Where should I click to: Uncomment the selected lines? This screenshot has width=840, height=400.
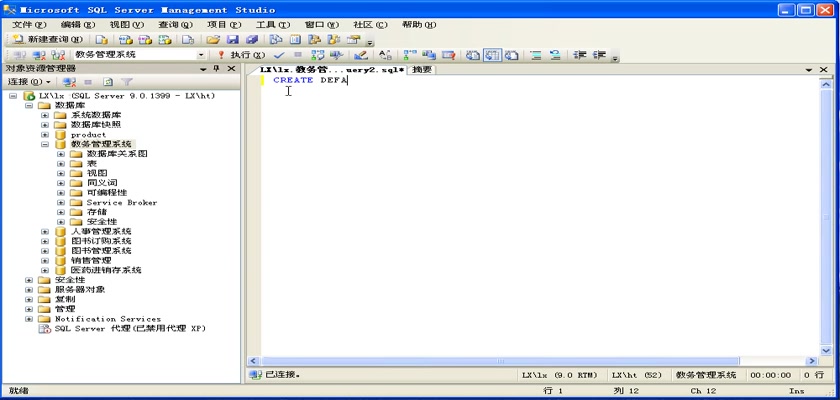555,55
